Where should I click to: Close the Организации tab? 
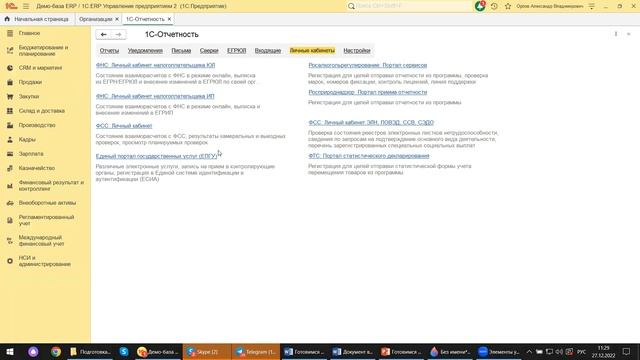click(x=117, y=19)
